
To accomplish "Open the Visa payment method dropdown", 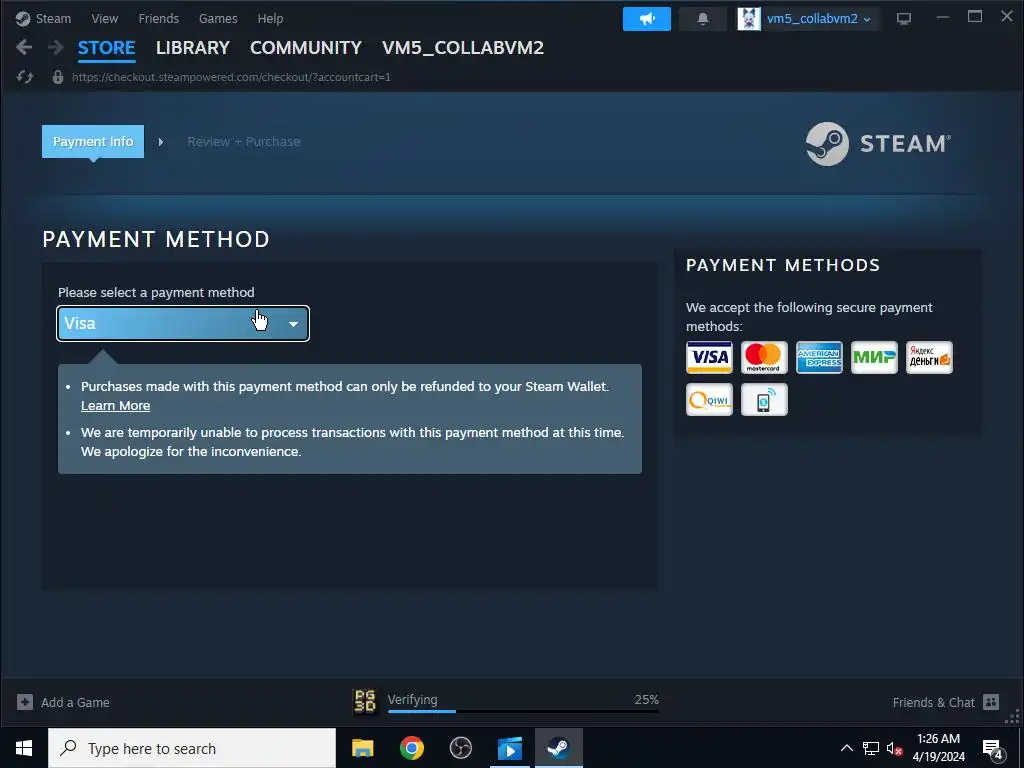I will pyautogui.click(x=183, y=323).
